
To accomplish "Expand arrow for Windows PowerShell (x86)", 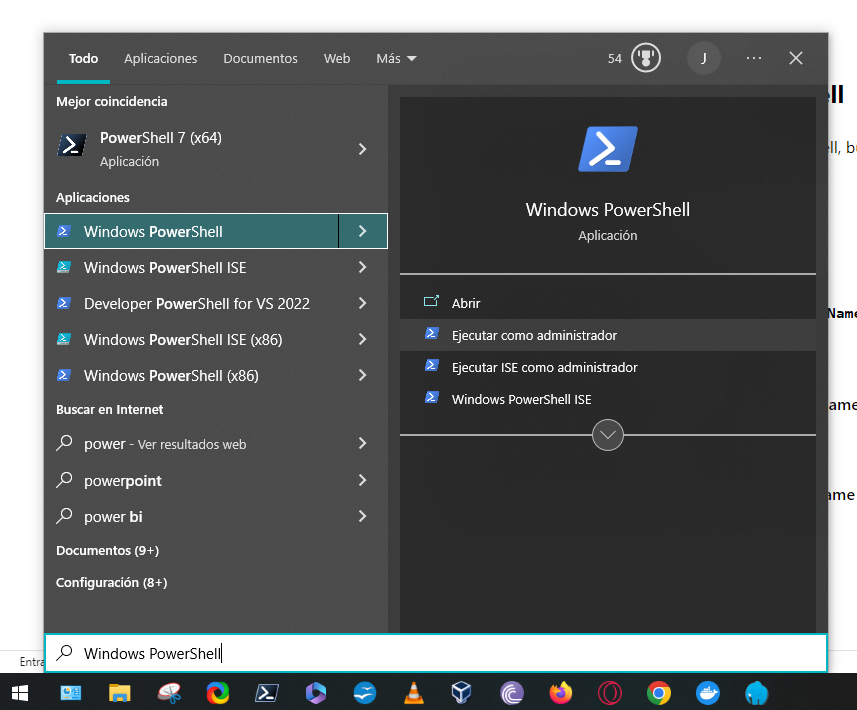I will point(362,375).
